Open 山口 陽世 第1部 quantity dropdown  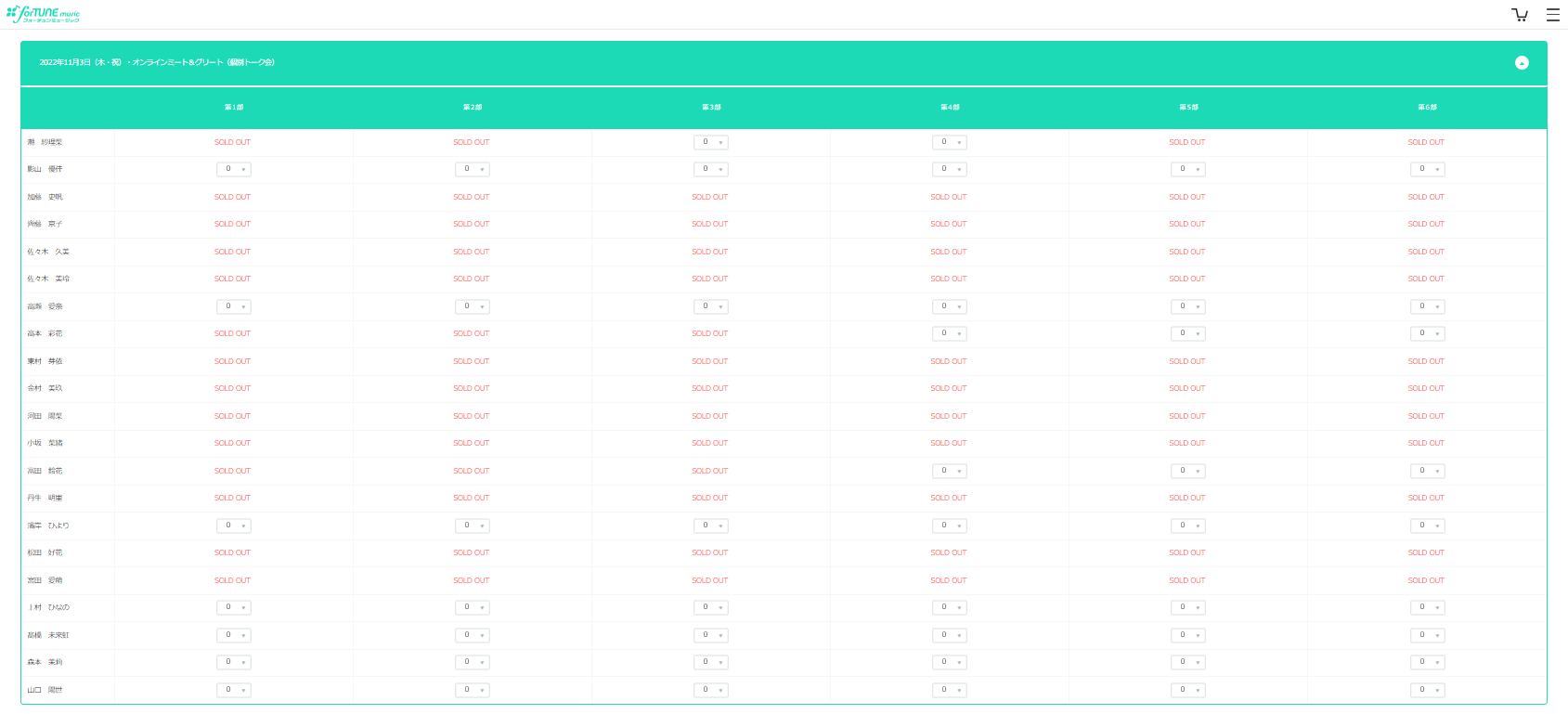[234, 690]
